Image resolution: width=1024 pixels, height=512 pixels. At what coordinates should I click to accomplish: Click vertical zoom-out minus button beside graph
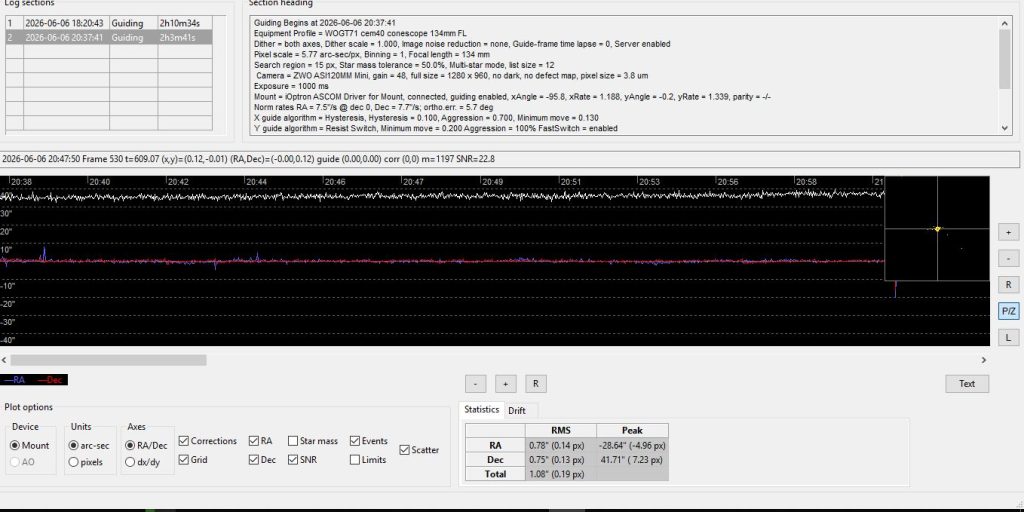pyautogui.click(x=1008, y=259)
